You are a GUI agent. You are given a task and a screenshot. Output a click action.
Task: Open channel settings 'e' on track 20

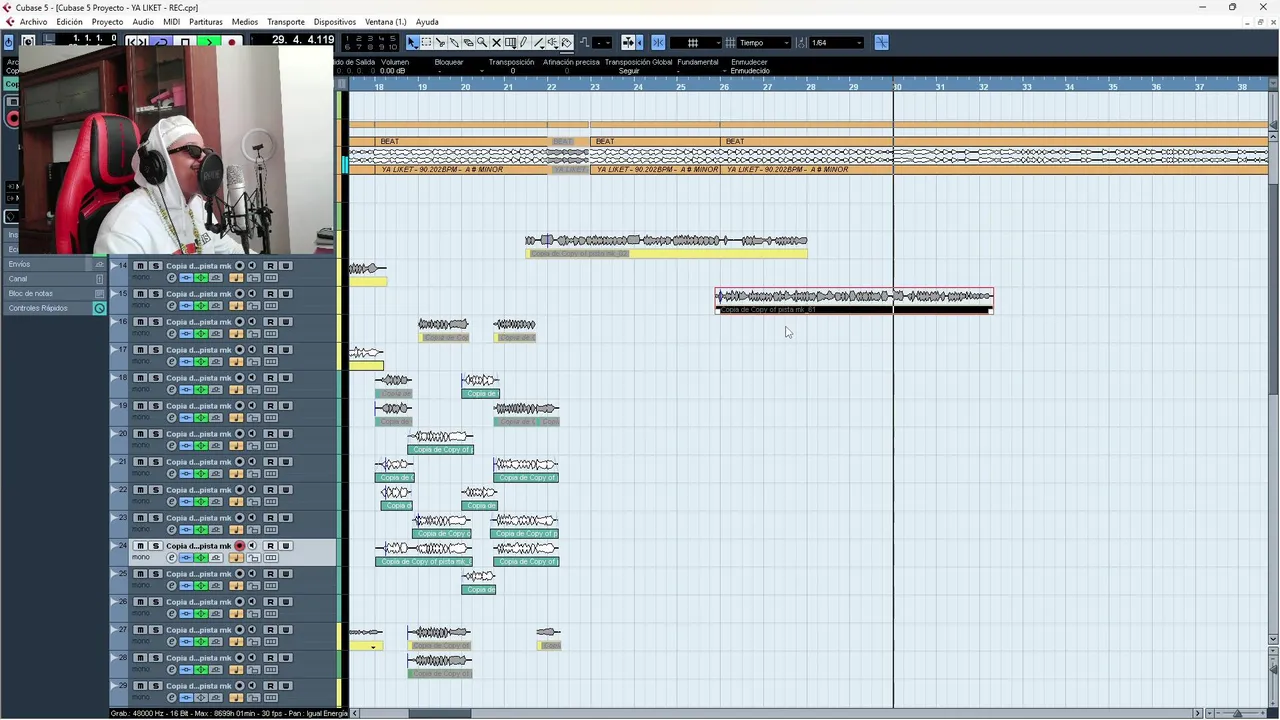pyautogui.click(x=172, y=446)
